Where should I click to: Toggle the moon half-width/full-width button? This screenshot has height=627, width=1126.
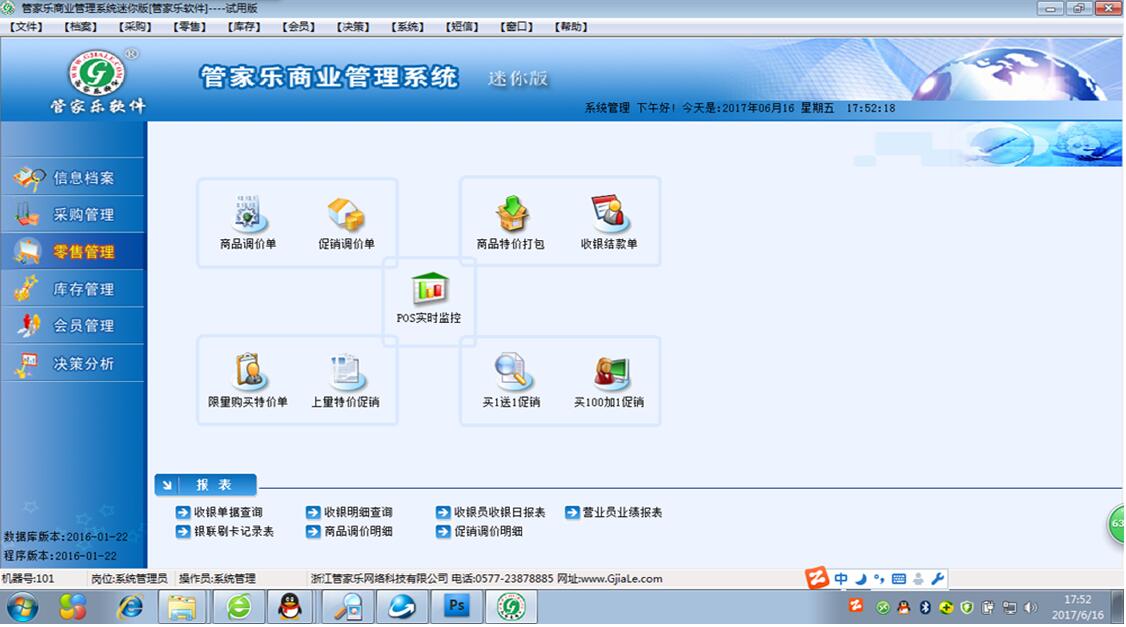(x=860, y=578)
